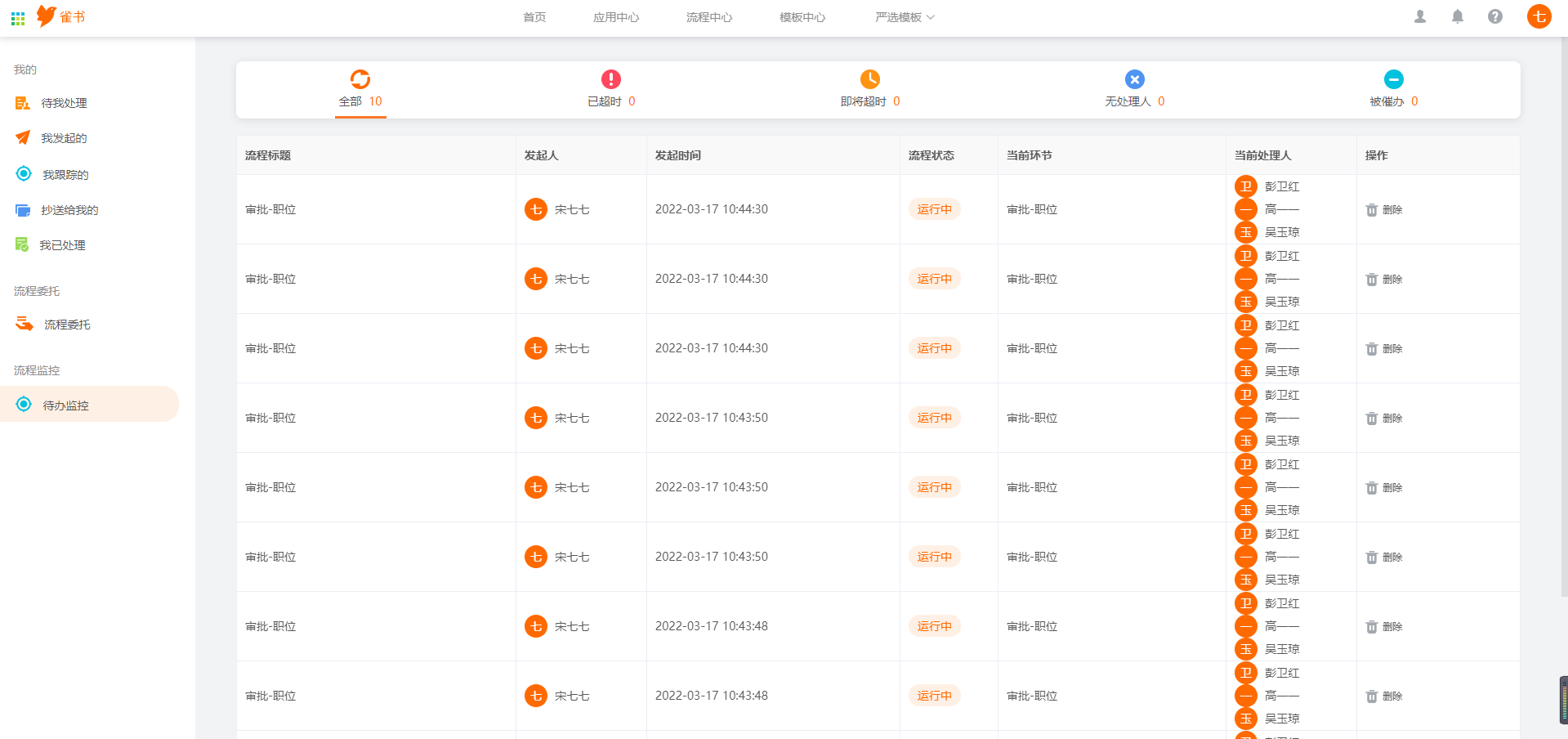Open 流程中心 in top navigation
The width and height of the screenshot is (1568, 739).
pyautogui.click(x=709, y=17)
